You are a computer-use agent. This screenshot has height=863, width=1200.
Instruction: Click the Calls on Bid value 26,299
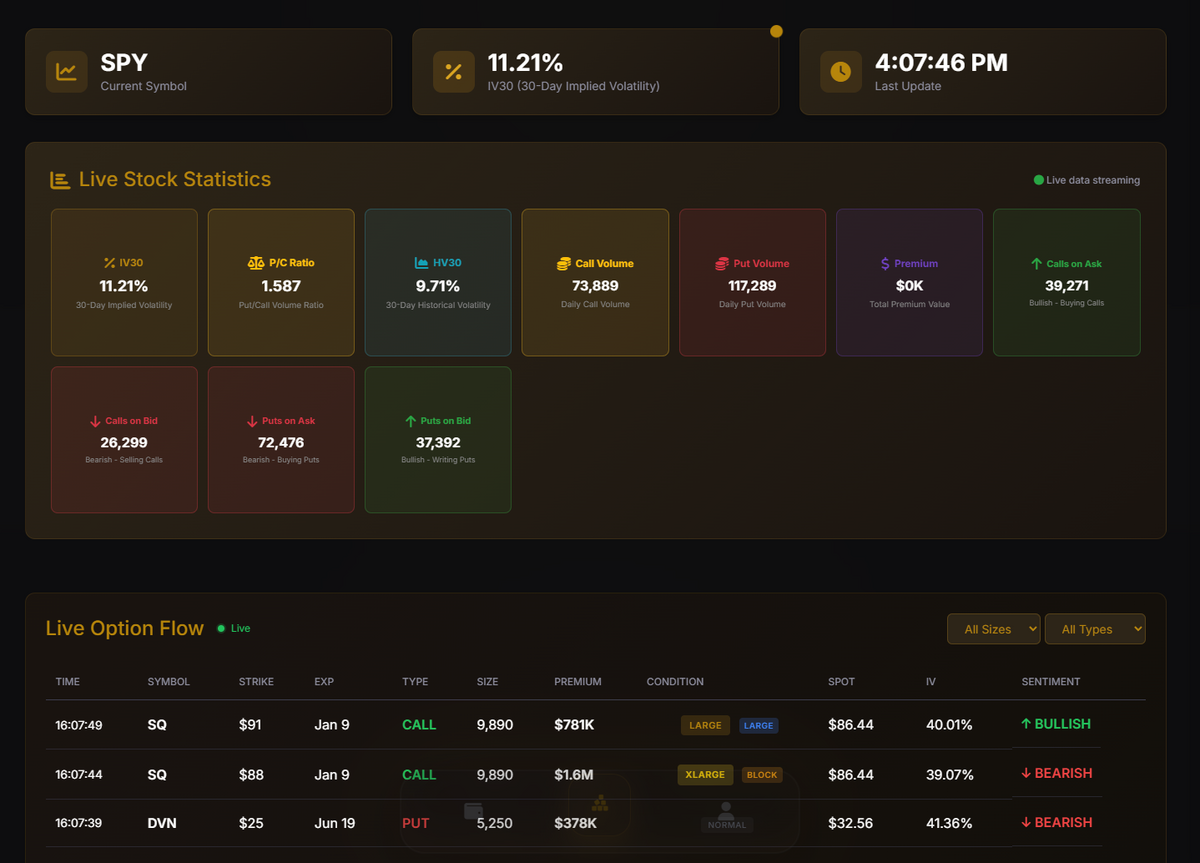click(x=124, y=442)
